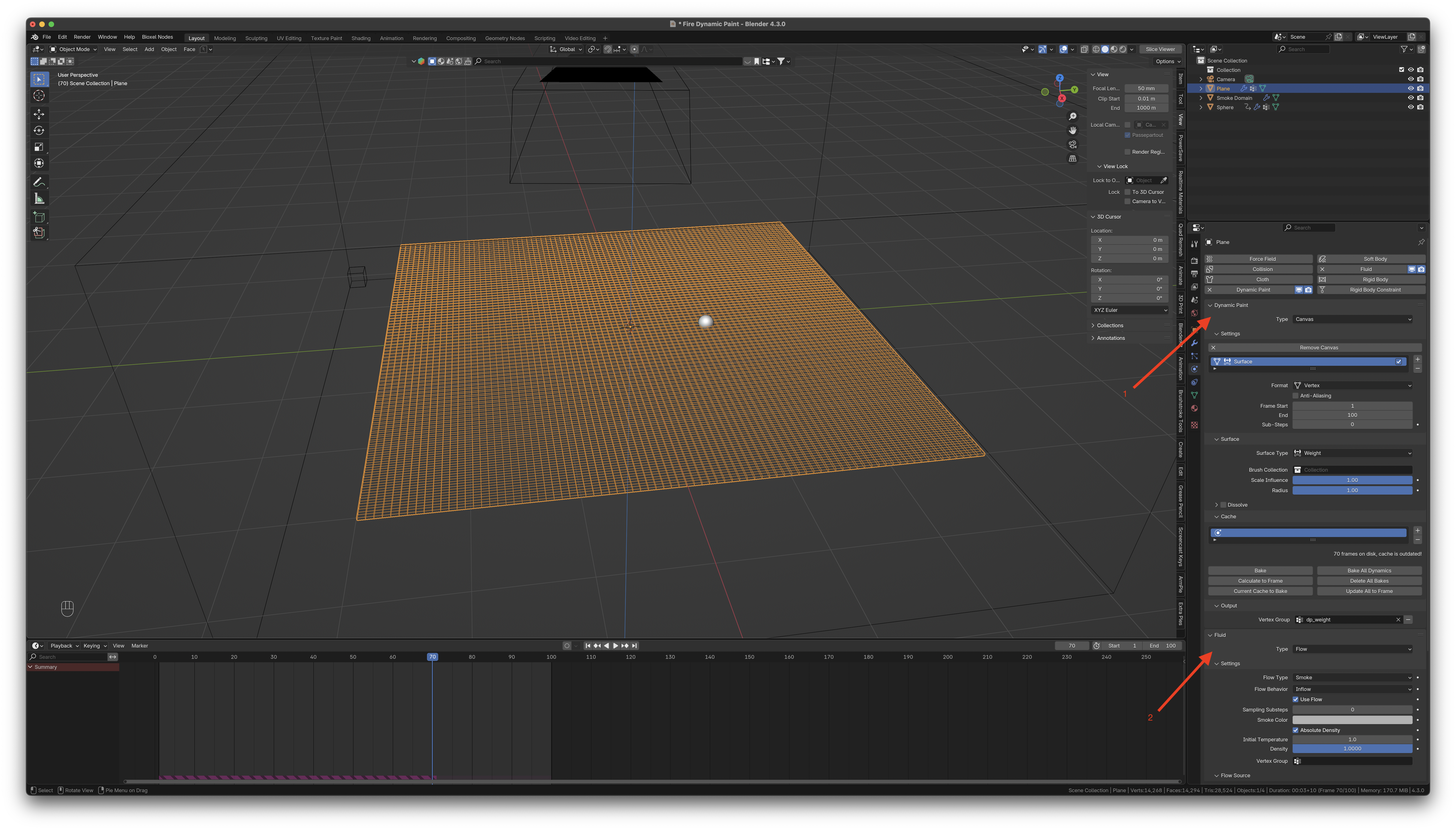
Task: Open the Dynamic Paint Type dropdown
Action: [1352, 319]
